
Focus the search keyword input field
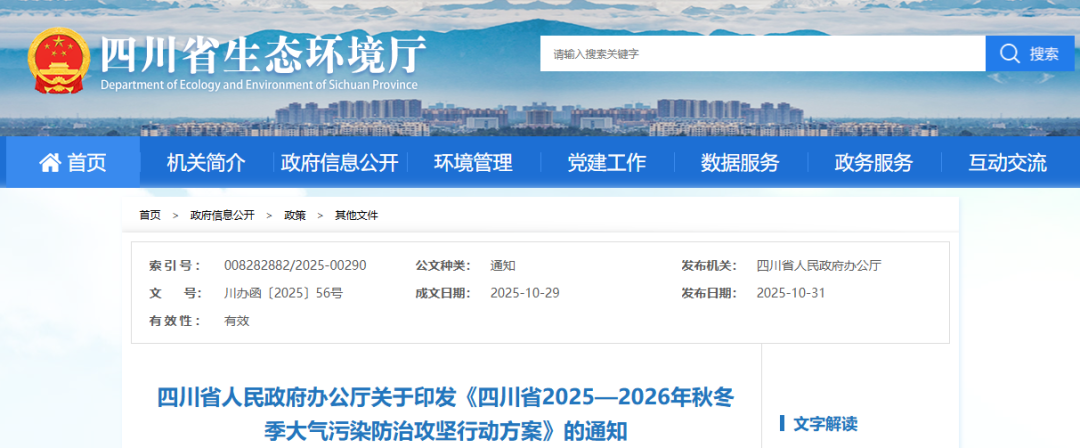pos(762,53)
